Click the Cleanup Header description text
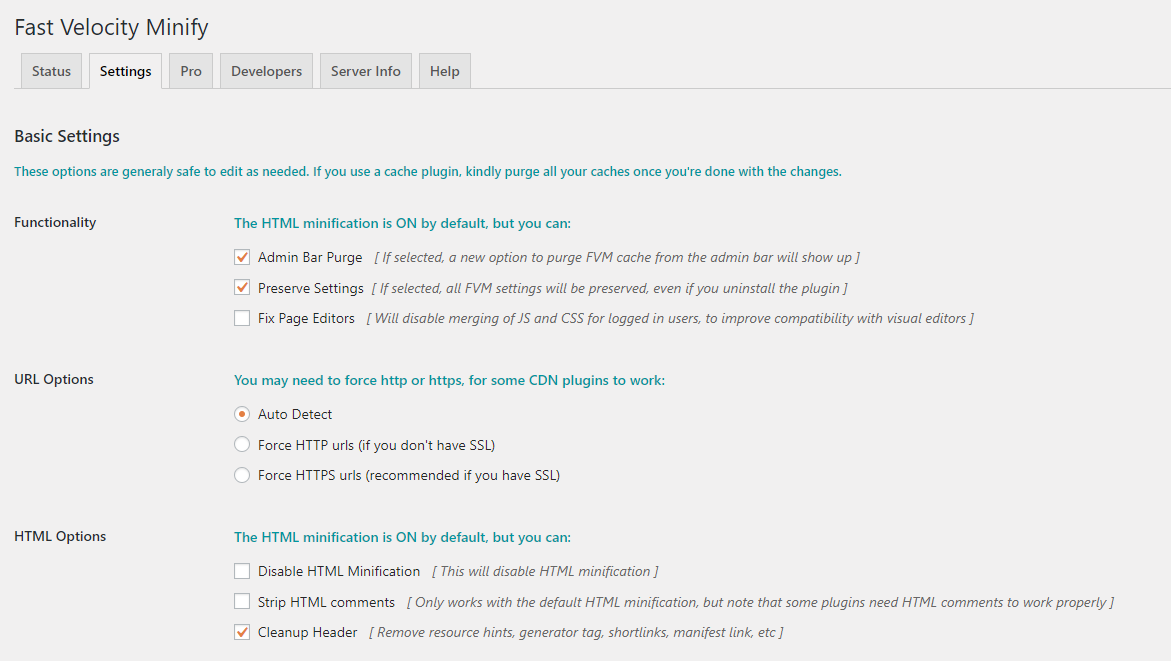1171x661 pixels. pyautogui.click(x=577, y=633)
